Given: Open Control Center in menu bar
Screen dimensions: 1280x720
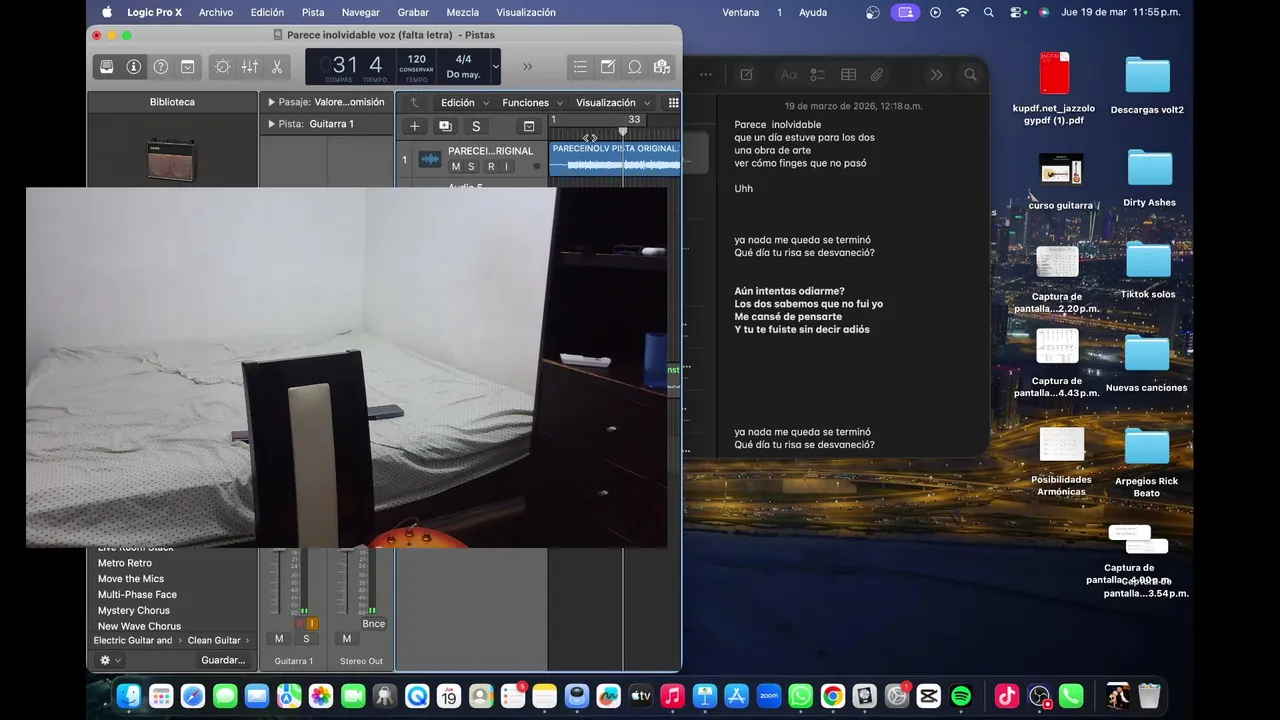Looking at the screenshot, I should click(1016, 12).
